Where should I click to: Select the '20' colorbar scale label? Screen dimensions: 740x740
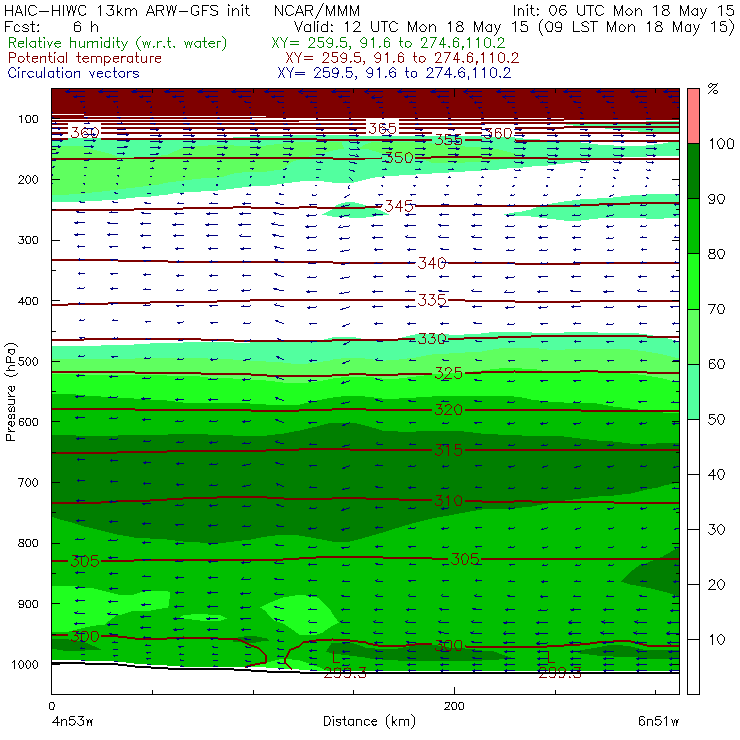coord(716,585)
